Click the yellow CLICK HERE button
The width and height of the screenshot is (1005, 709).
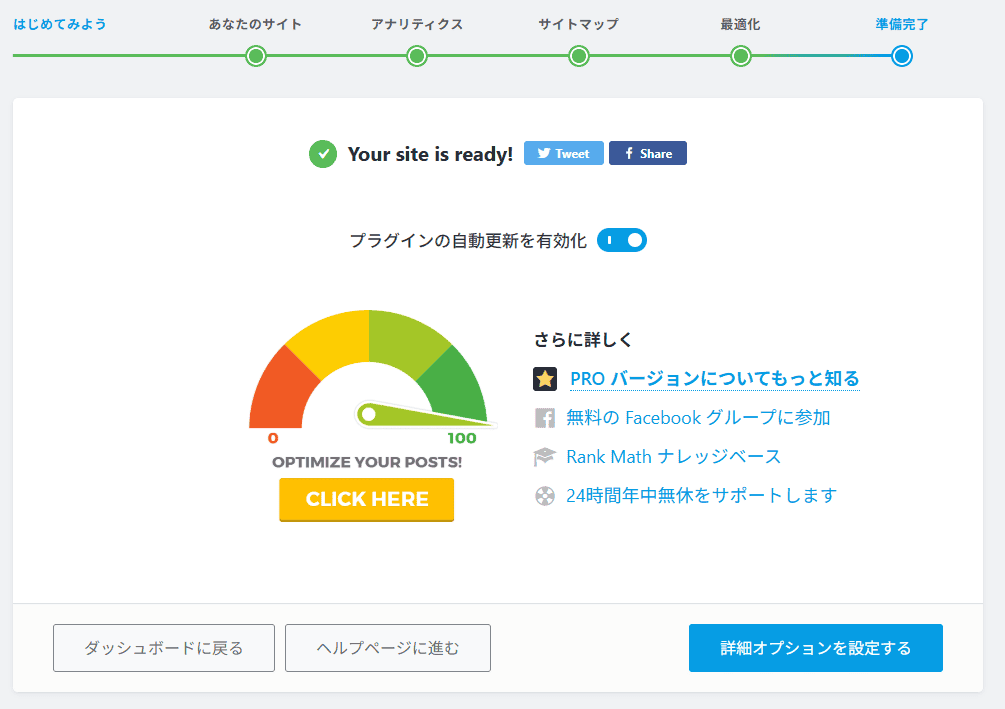(366, 499)
